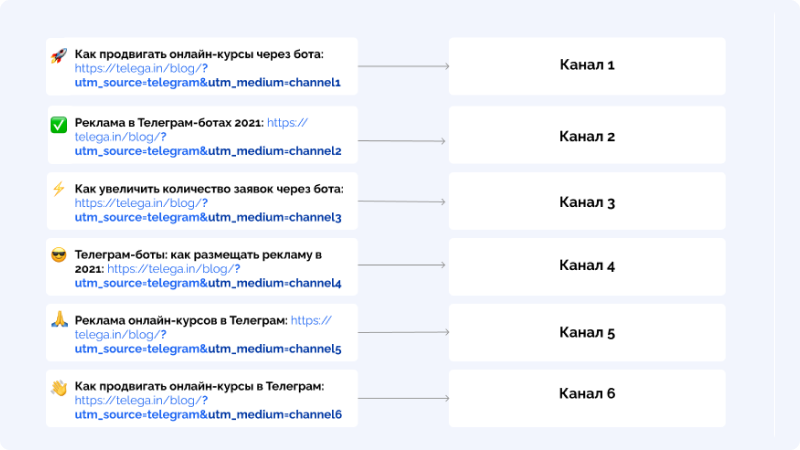Open the link ending in channel5
The width and height of the screenshot is (800, 450).
coord(208,335)
